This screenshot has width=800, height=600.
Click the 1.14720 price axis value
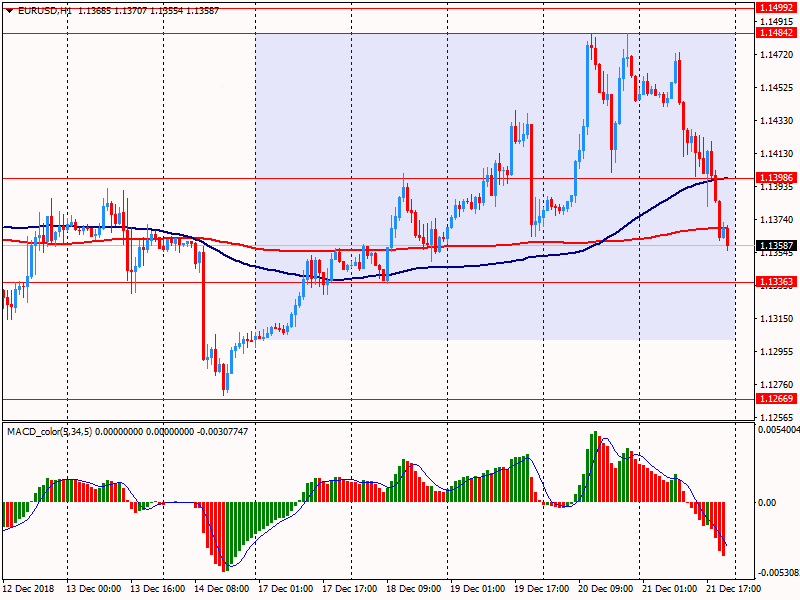[777, 55]
